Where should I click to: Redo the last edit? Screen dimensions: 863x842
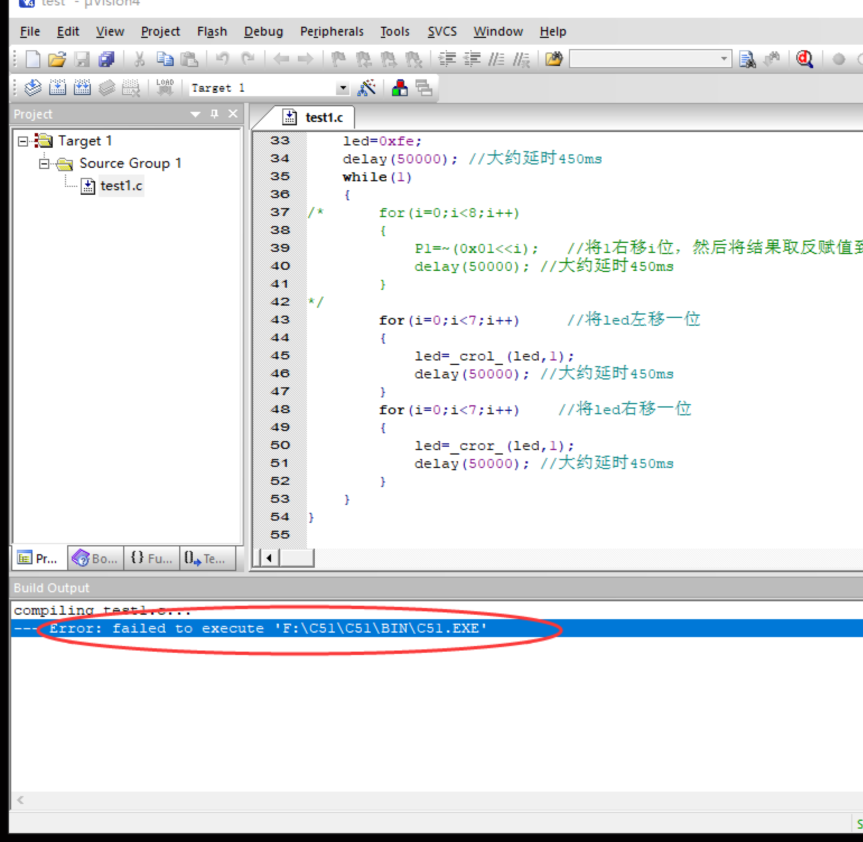pos(248,58)
